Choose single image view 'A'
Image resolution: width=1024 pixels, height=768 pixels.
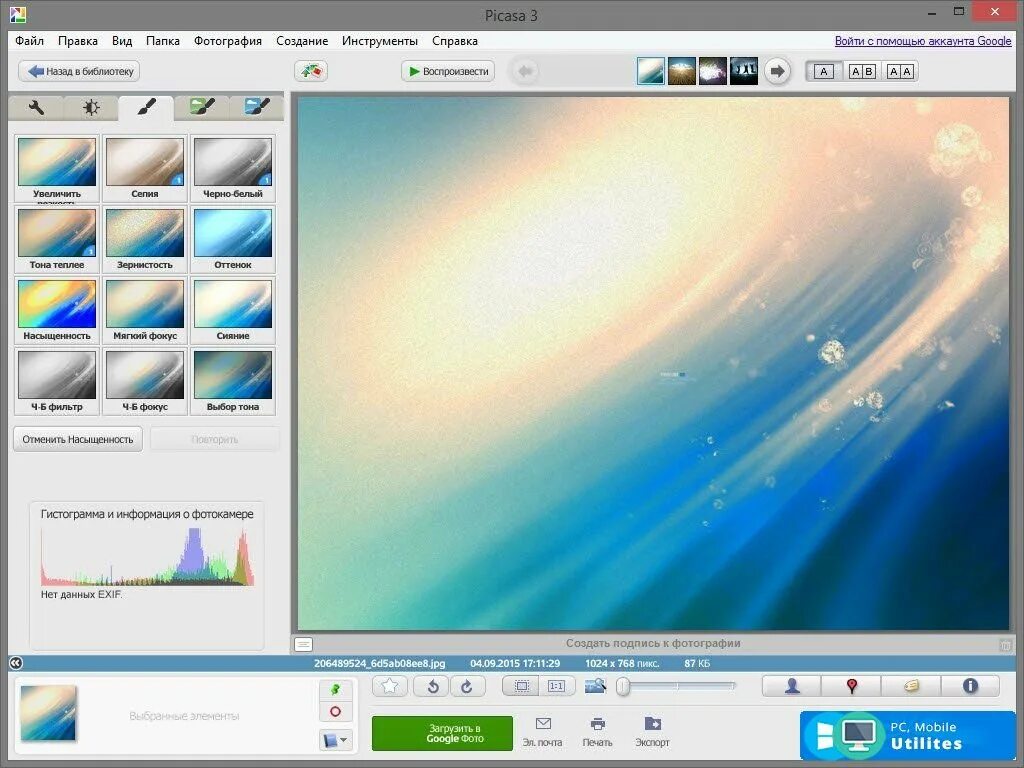(824, 71)
